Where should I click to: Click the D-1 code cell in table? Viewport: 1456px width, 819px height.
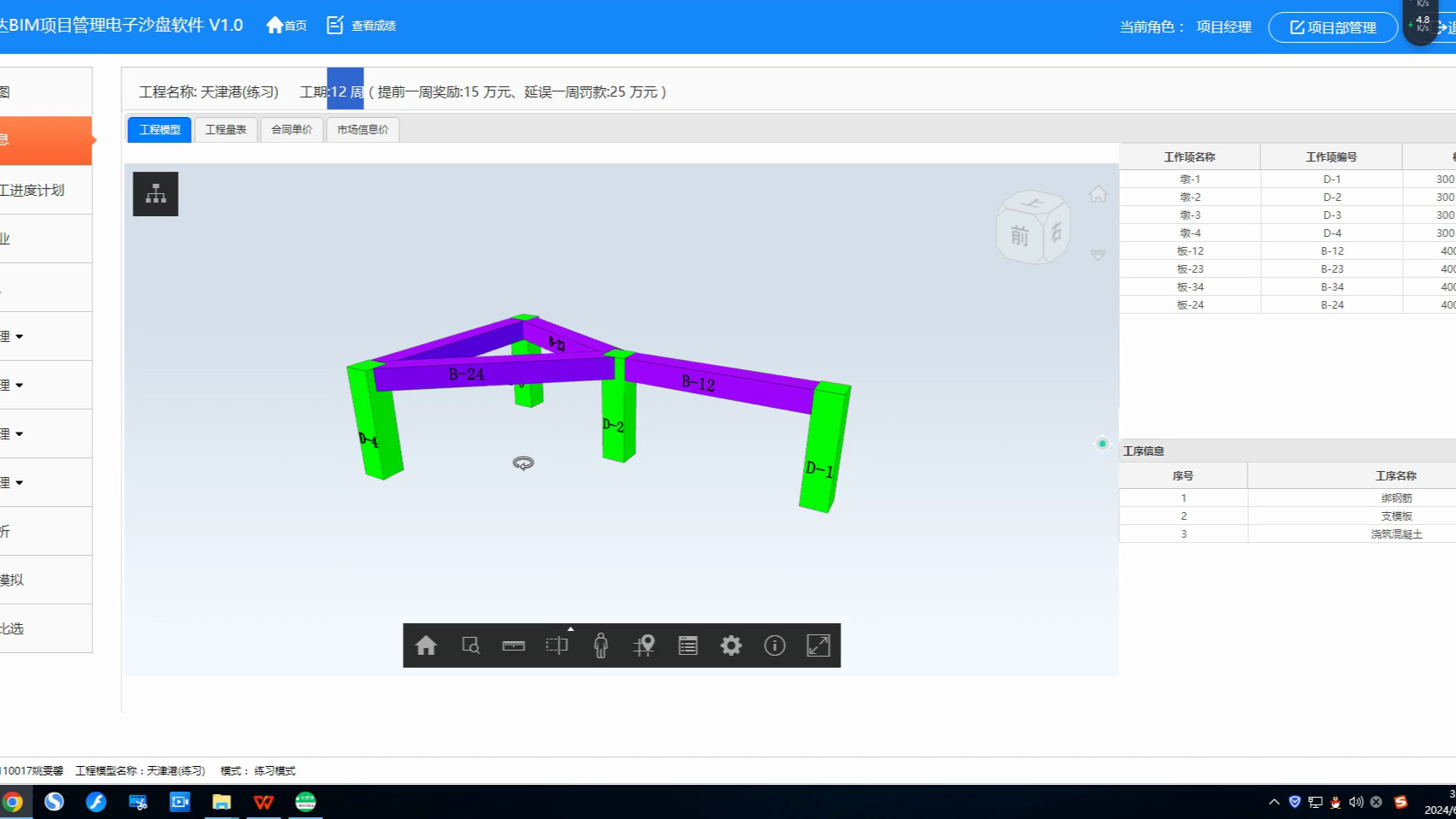coord(1332,179)
